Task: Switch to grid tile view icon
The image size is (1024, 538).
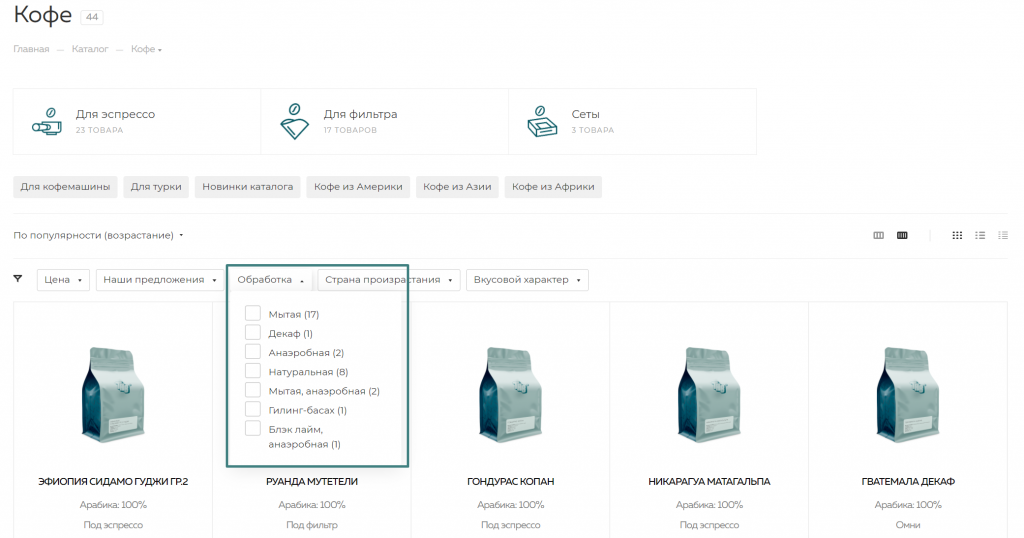Action: (x=957, y=235)
